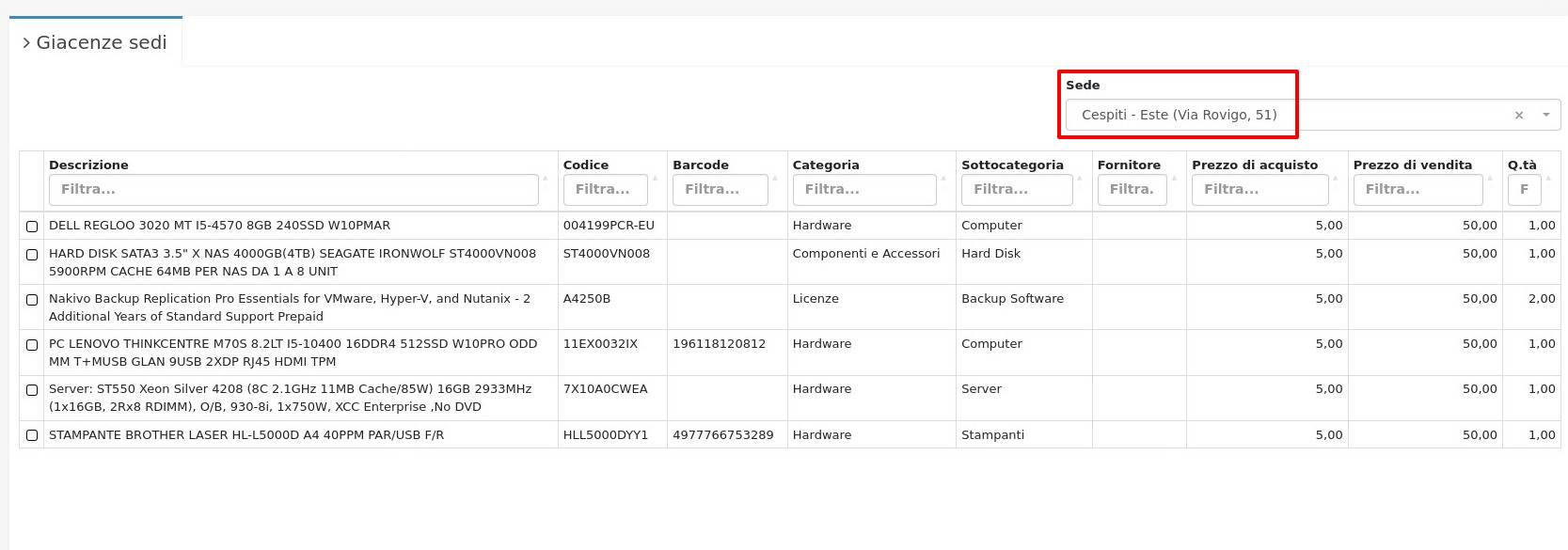Click the Sottocategoria filter field
The height and width of the screenshot is (550, 1568).
[1016, 190]
